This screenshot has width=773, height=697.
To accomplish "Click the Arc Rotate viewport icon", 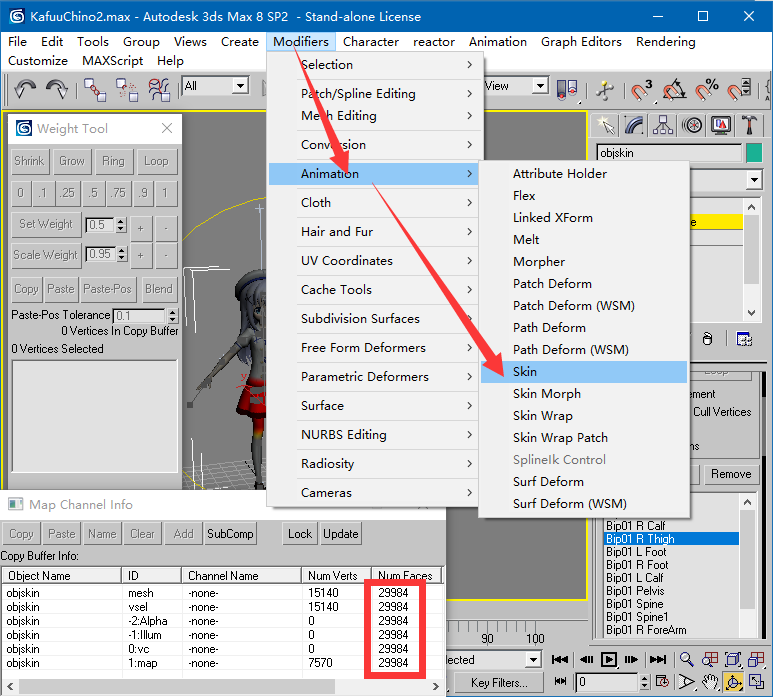I will click(x=733, y=682).
